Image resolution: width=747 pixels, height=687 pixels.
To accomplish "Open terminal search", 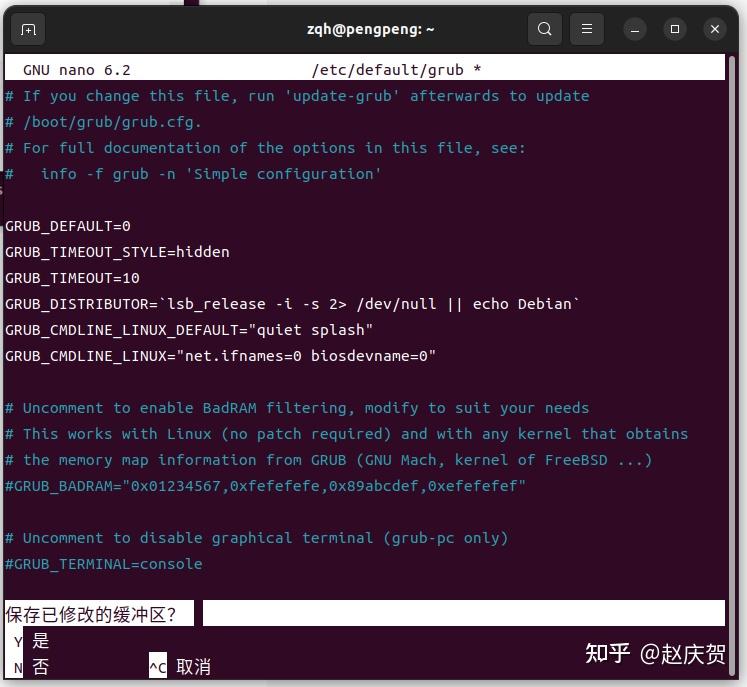I will pyautogui.click(x=545, y=30).
